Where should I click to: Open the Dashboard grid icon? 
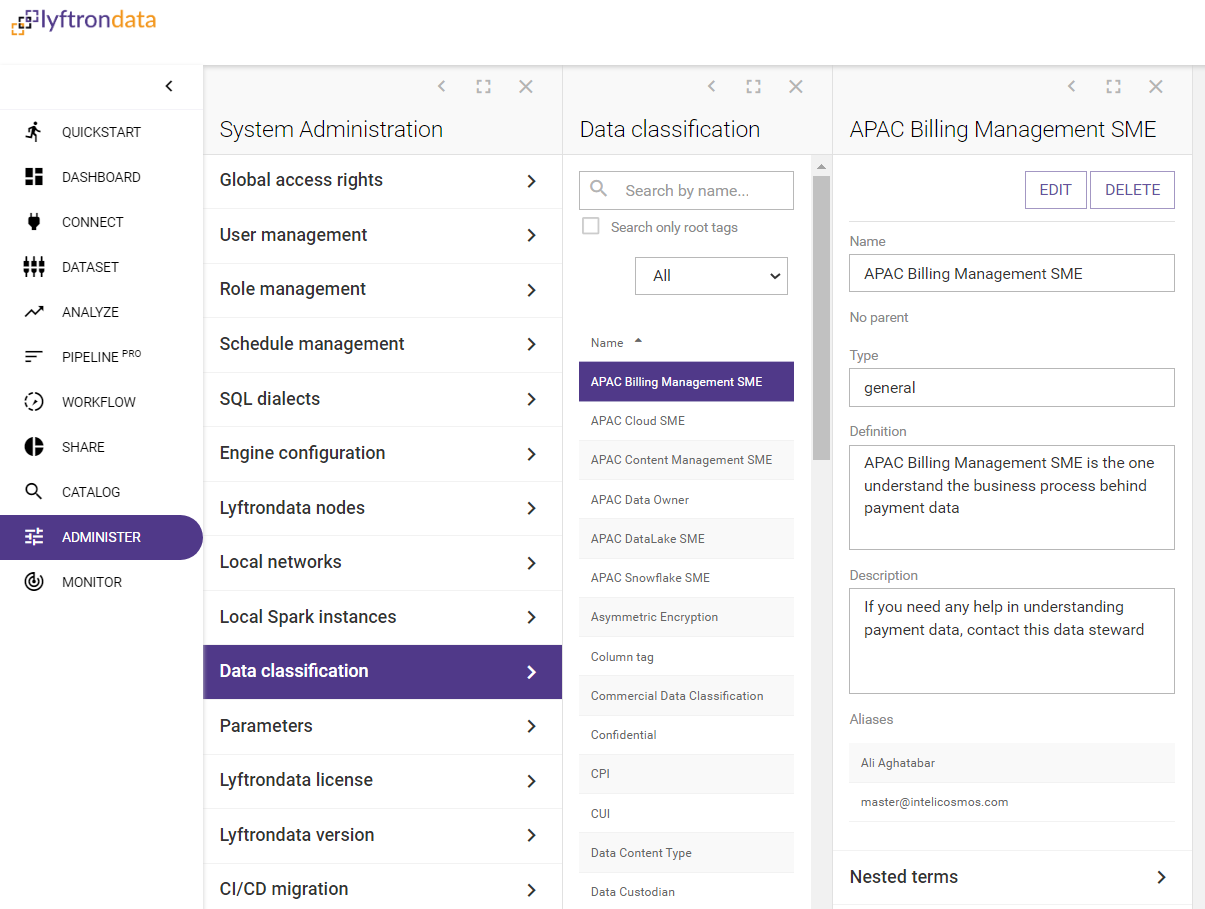coord(34,177)
